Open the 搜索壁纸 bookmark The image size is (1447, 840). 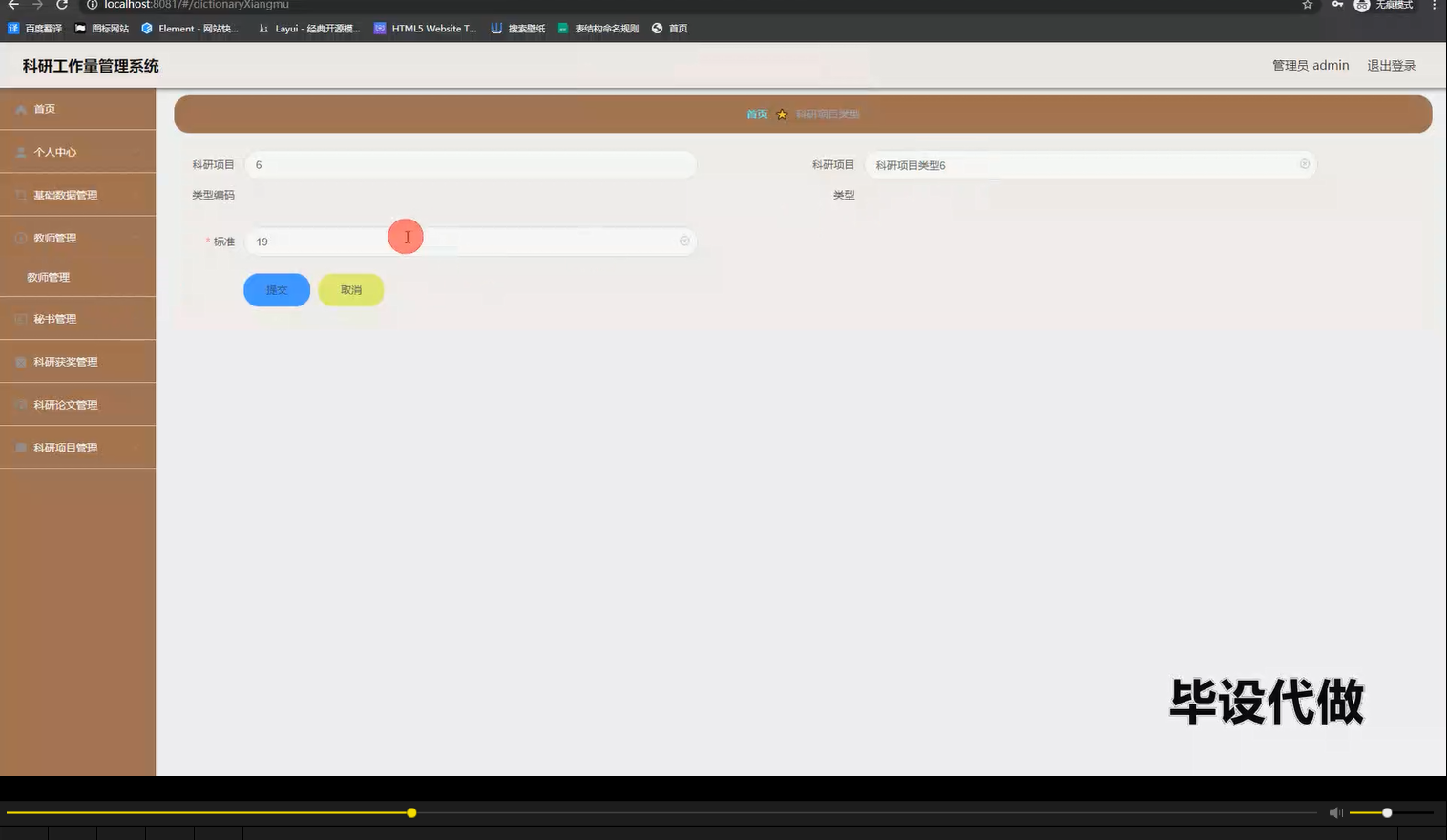click(518, 29)
